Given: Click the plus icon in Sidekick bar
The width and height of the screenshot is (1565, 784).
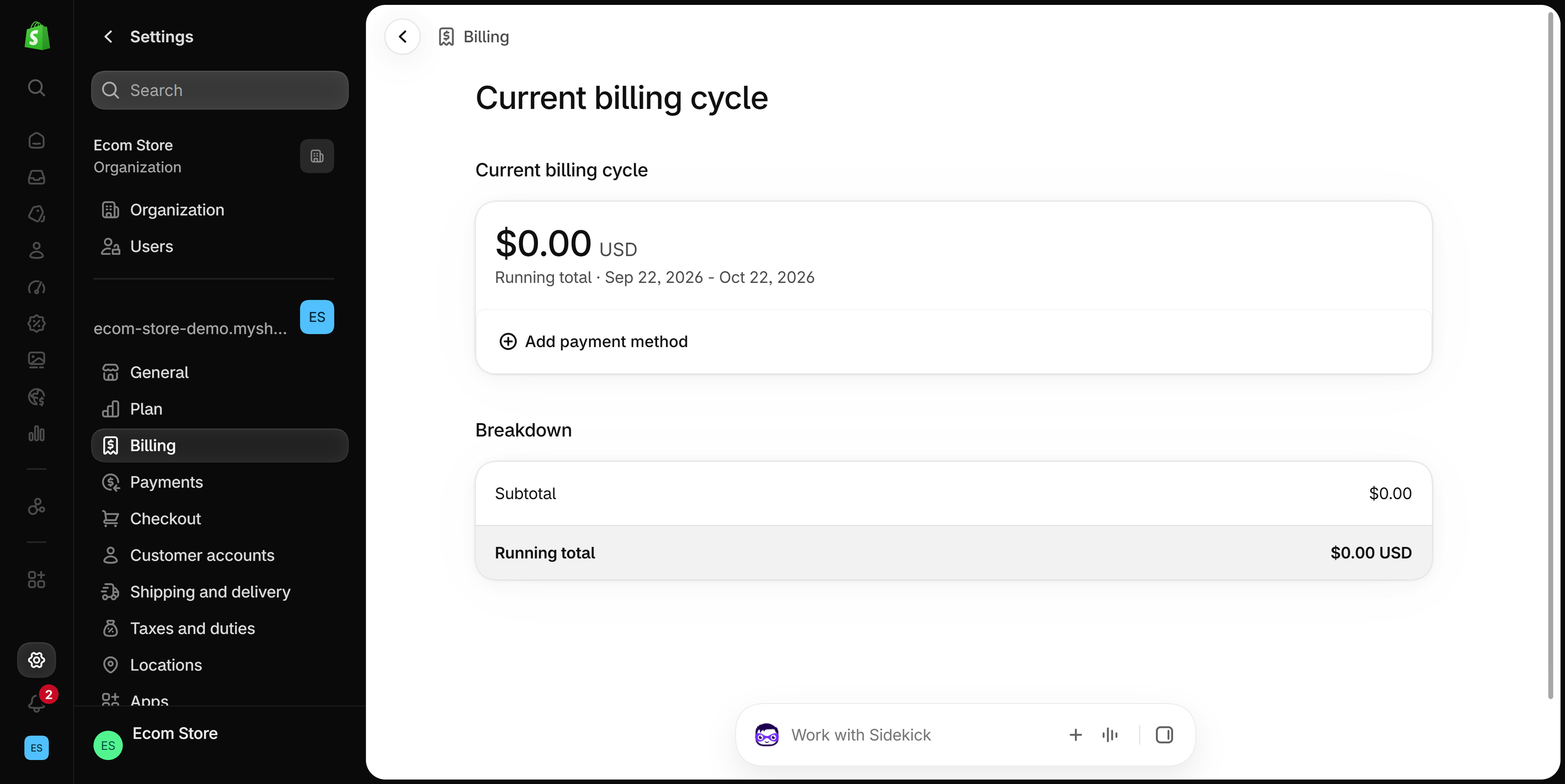Looking at the screenshot, I should pyautogui.click(x=1075, y=735).
